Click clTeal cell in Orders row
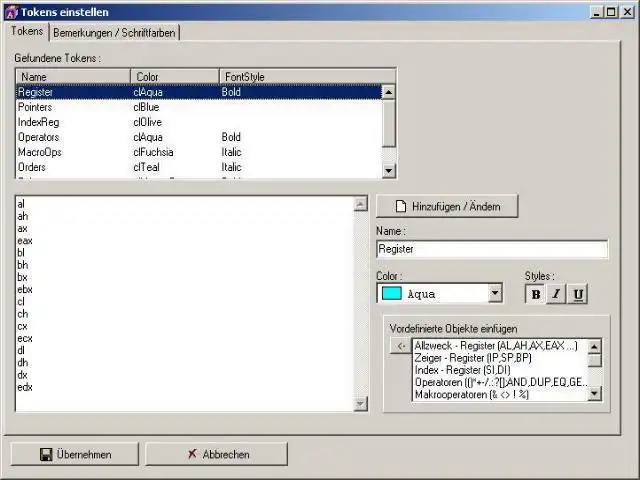This screenshot has width=640, height=480. [146, 167]
